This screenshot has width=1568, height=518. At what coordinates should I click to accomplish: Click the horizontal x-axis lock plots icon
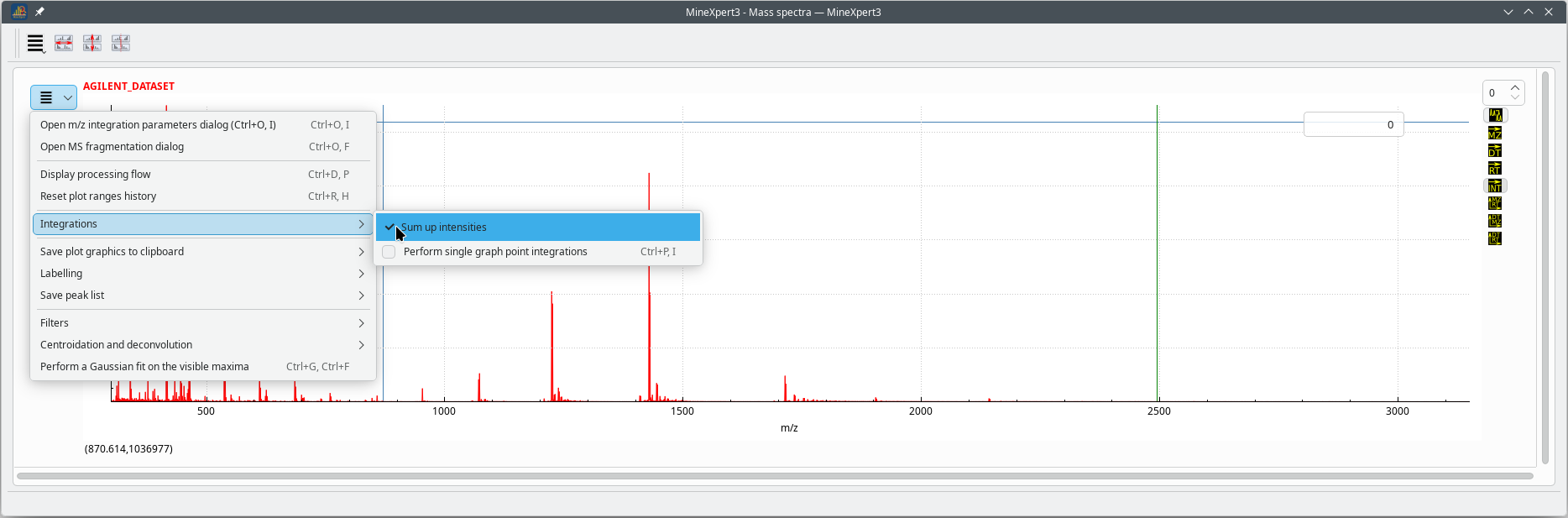click(x=64, y=43)
